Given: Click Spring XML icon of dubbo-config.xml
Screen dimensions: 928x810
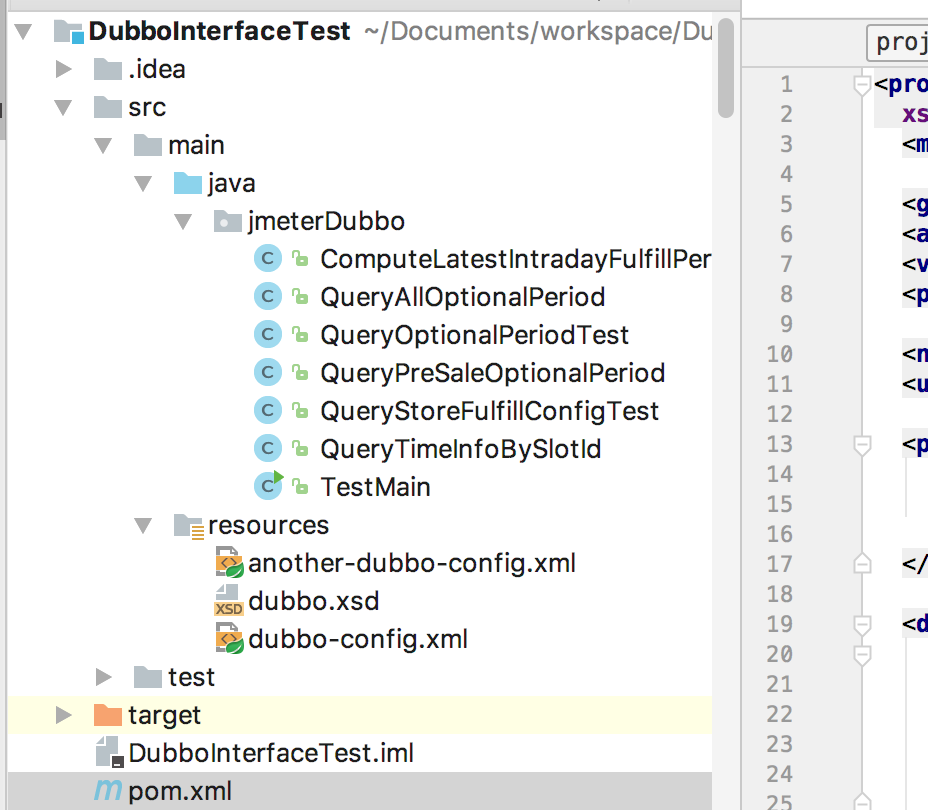Looking at the screenshot, I should tap(229, 638).
